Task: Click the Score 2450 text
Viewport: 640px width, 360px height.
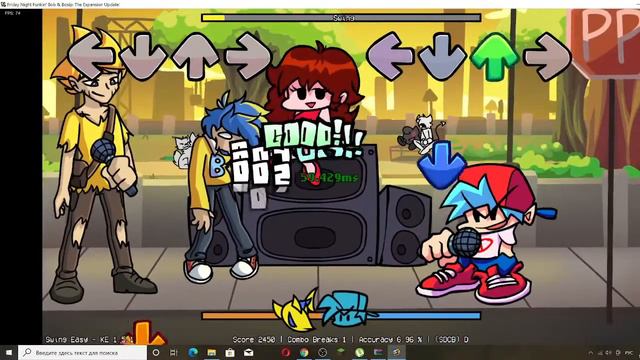Action: click(253, 340)
